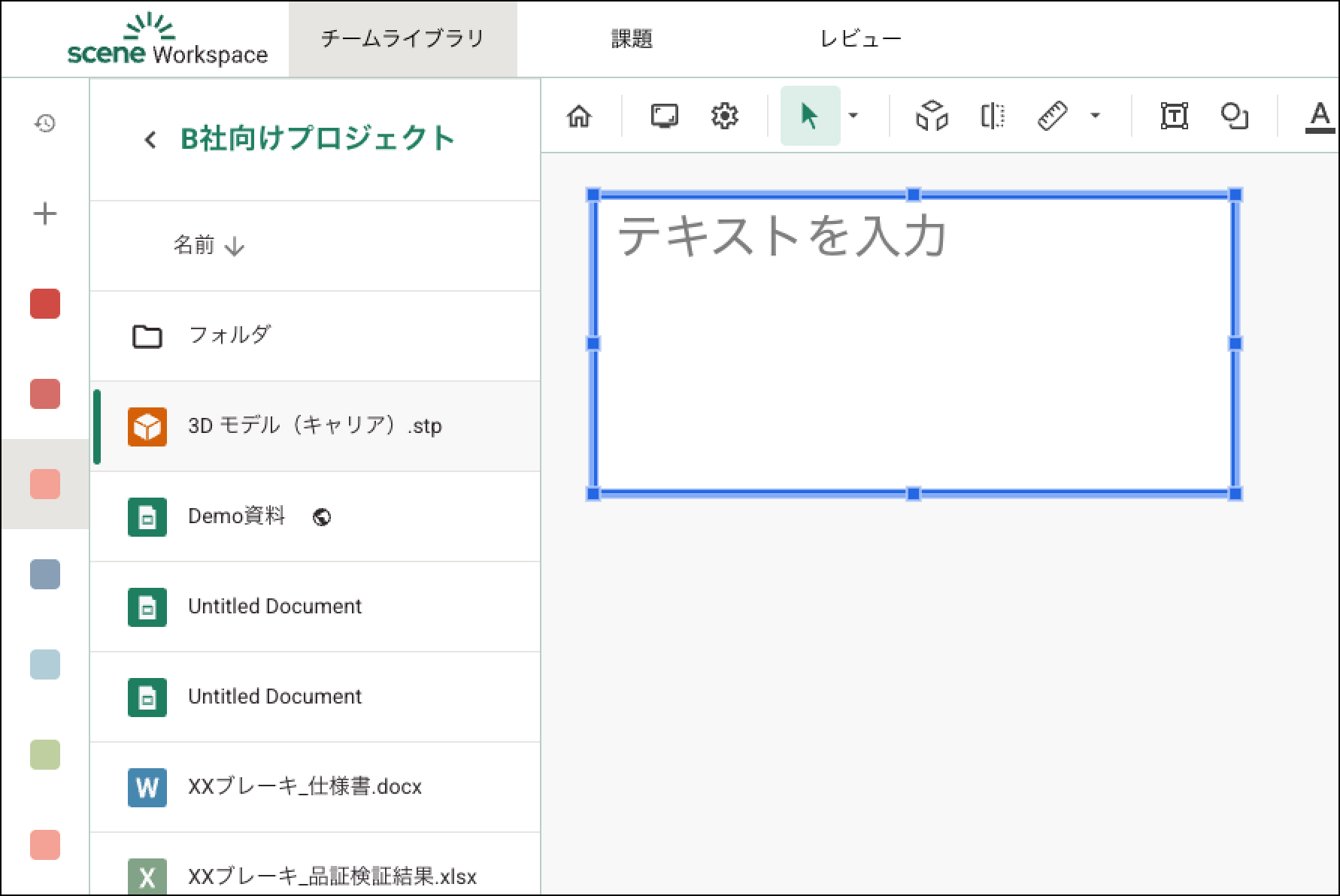Open the history clock icon in sidebar

(x=45, y=123)
